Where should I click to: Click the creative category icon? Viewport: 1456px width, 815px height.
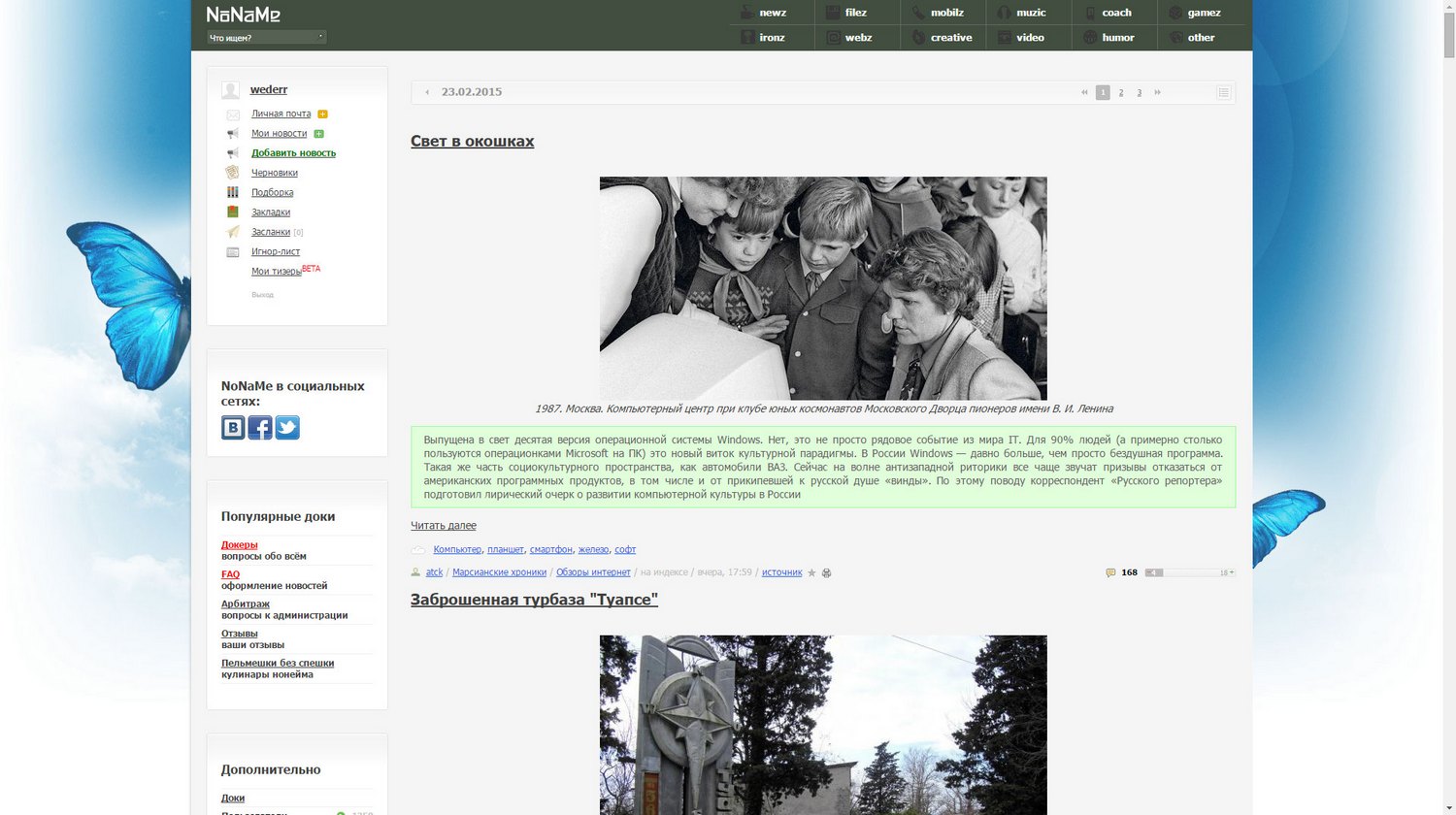(918, 38)
